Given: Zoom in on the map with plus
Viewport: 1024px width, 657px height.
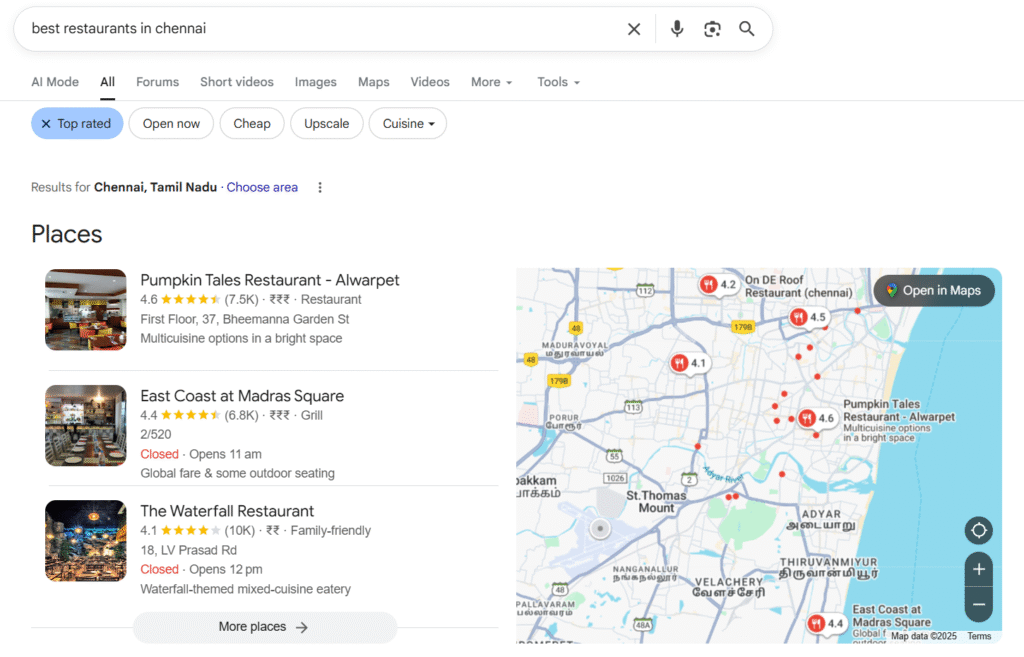Looking at the screenshot, I should (x=978, y=569).
